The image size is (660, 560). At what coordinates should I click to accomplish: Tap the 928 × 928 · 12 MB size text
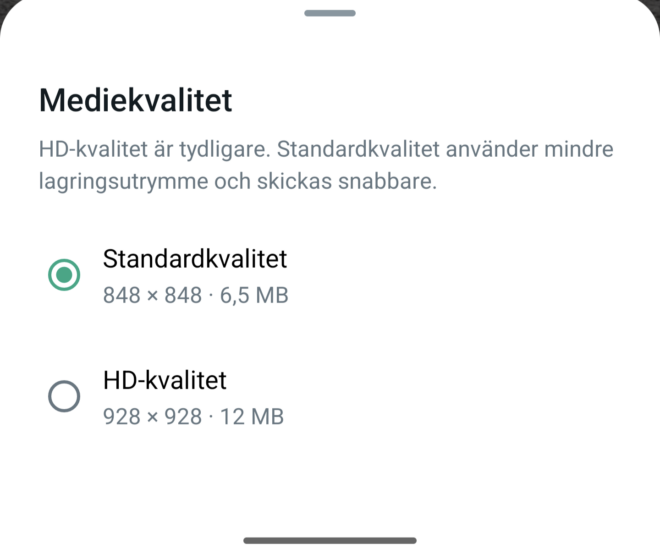coord(193,417)
